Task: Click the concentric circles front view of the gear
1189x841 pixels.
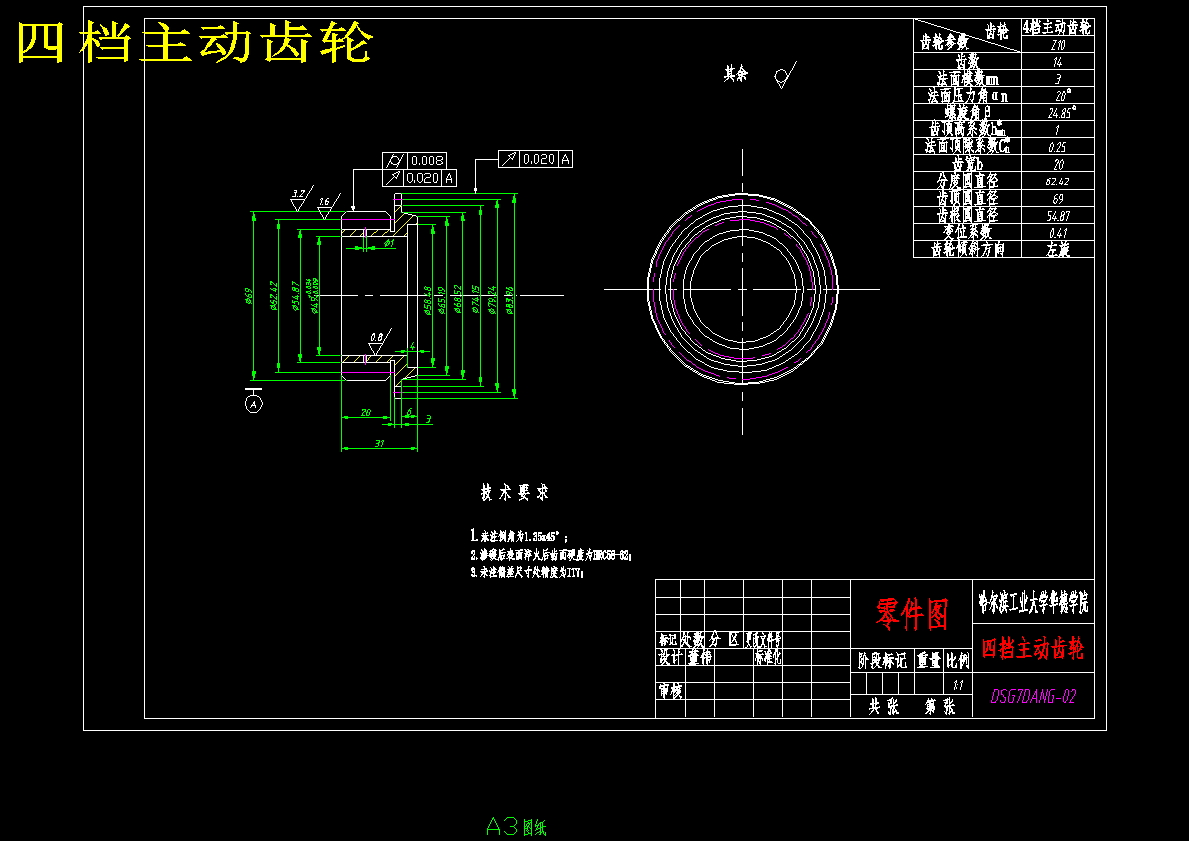Action: click(742, 288)
